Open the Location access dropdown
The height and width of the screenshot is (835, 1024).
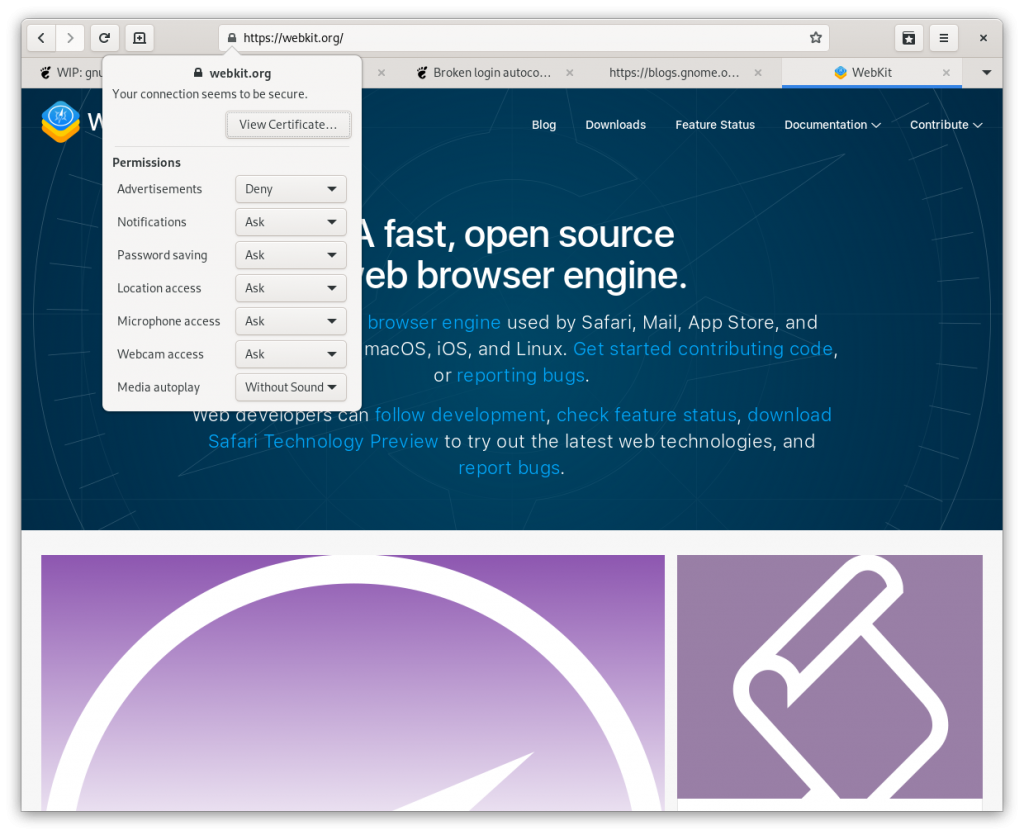(291, 288)
